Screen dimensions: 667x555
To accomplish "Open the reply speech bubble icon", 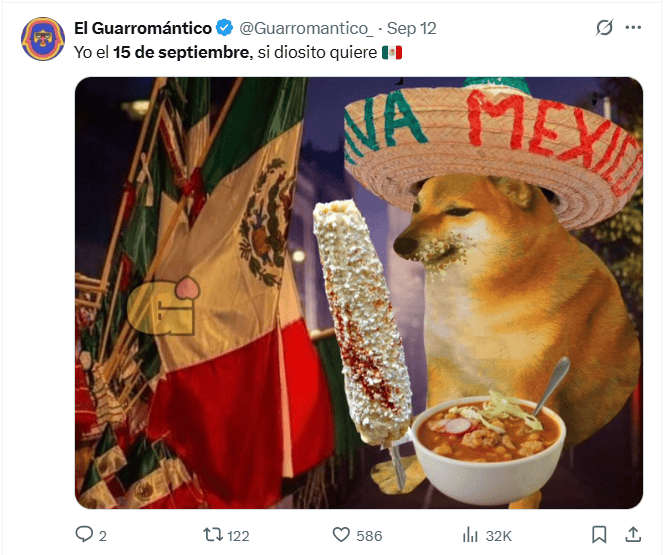I will pyautogui.click(x=84, y=534).
